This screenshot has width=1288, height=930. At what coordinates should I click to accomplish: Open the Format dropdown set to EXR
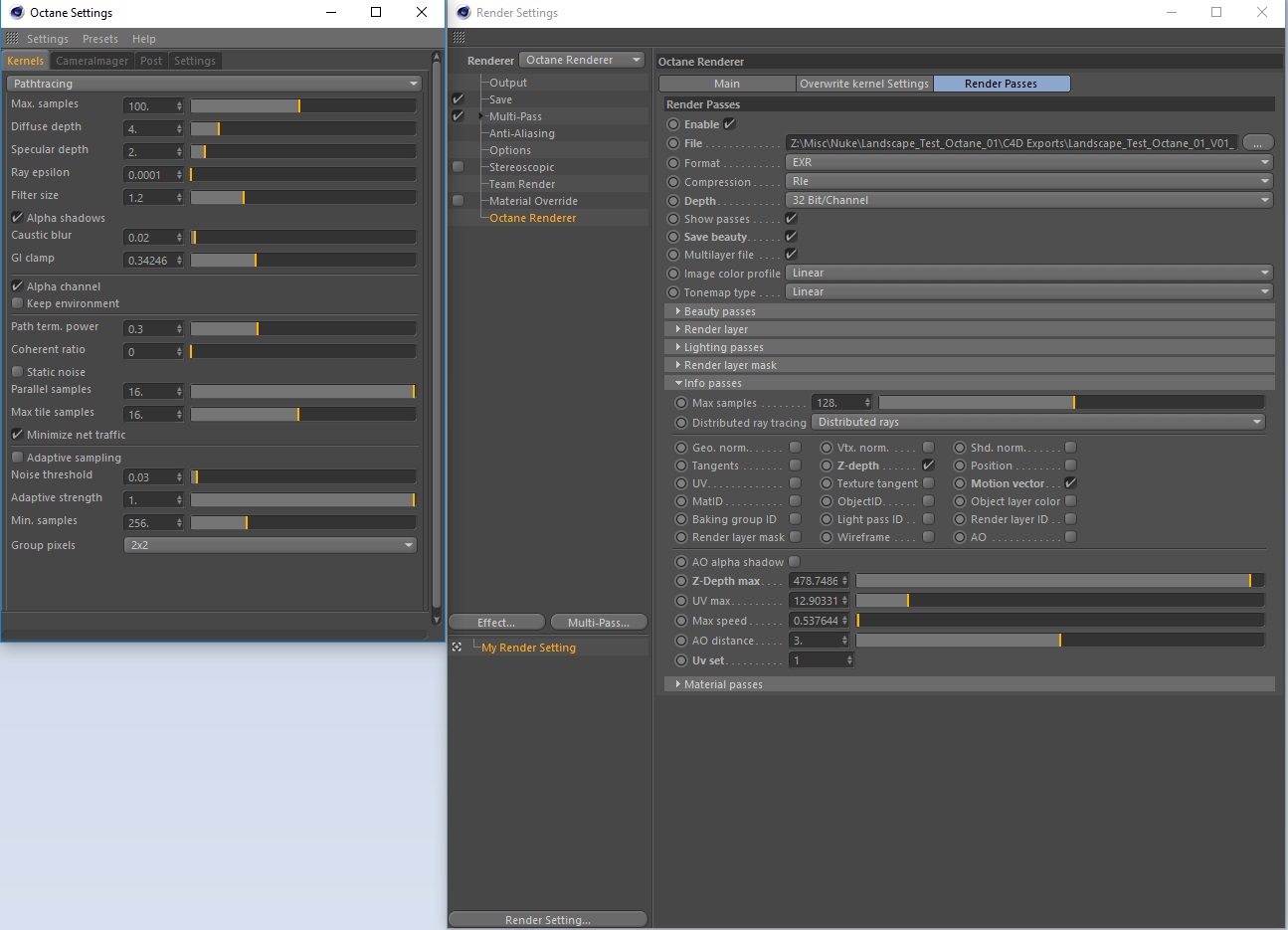tap(1029, 162)
